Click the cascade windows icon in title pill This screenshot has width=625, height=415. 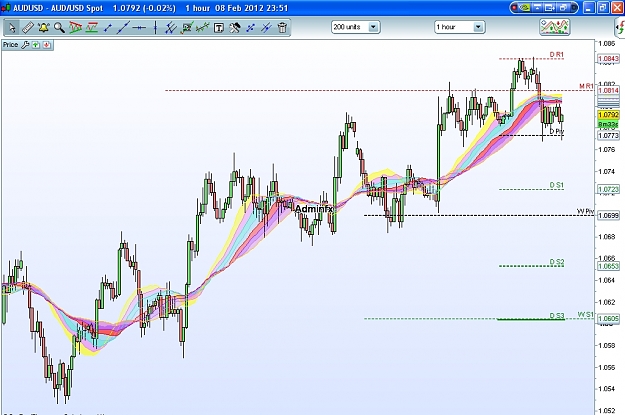click(x=564, y=8)
